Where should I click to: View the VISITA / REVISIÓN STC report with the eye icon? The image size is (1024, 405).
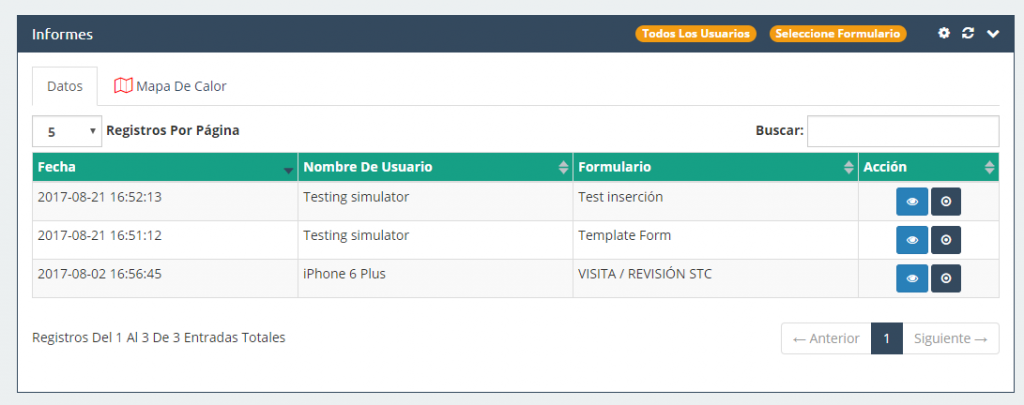click(x=912, y=279)
